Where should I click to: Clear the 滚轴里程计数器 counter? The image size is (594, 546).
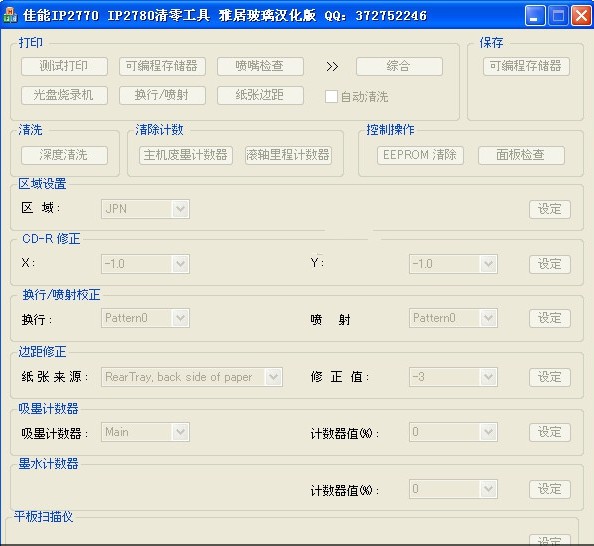[x=288, y=155]
